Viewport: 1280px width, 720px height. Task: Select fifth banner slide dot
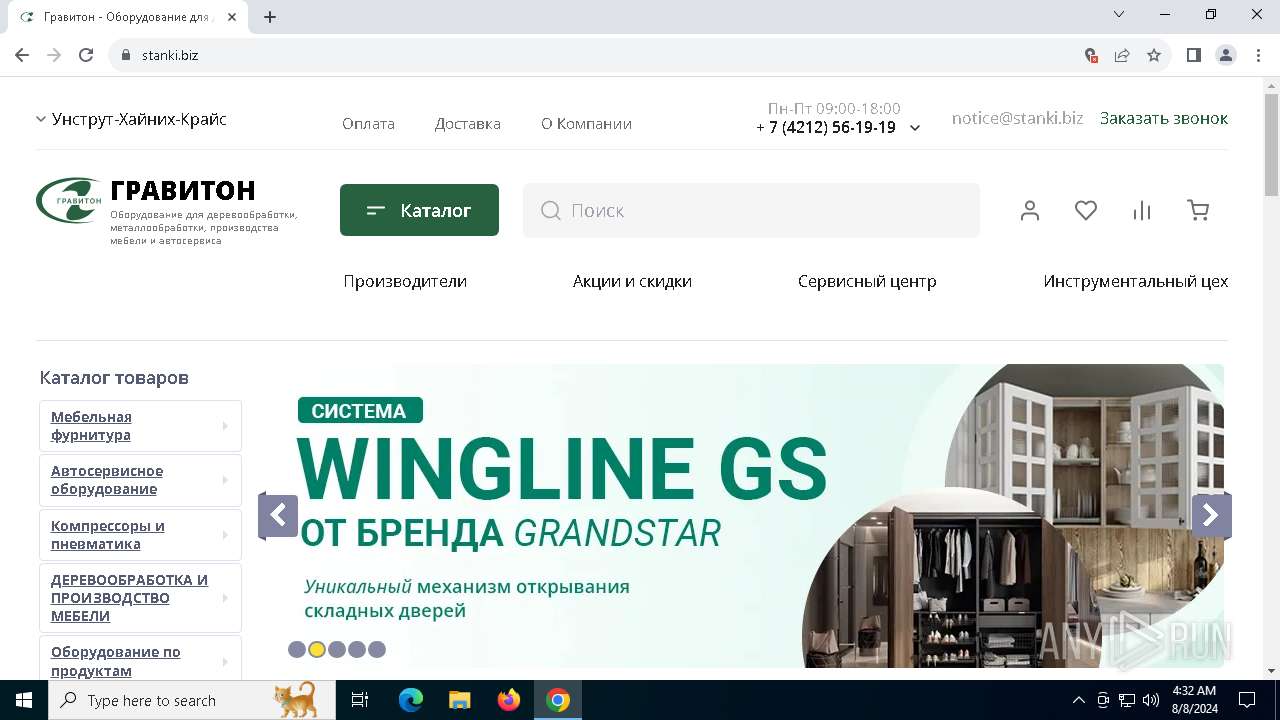377,649
